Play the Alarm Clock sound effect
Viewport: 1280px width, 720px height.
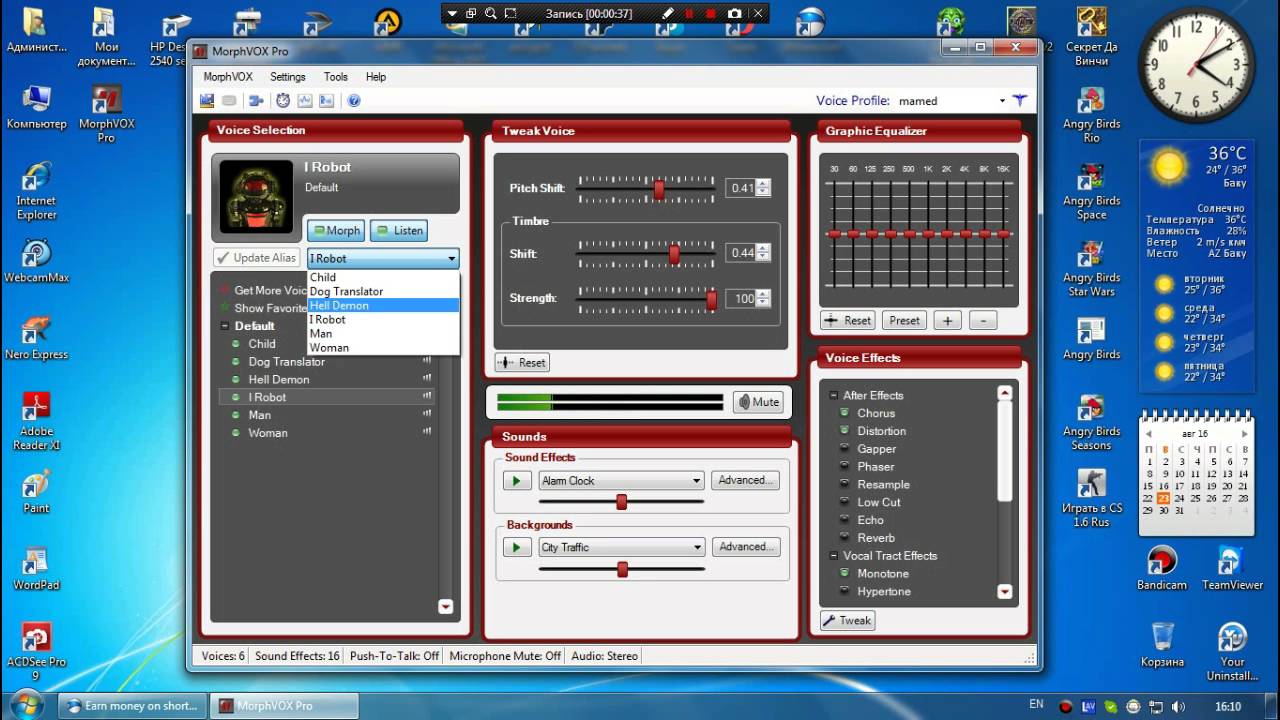pos(516,480)
